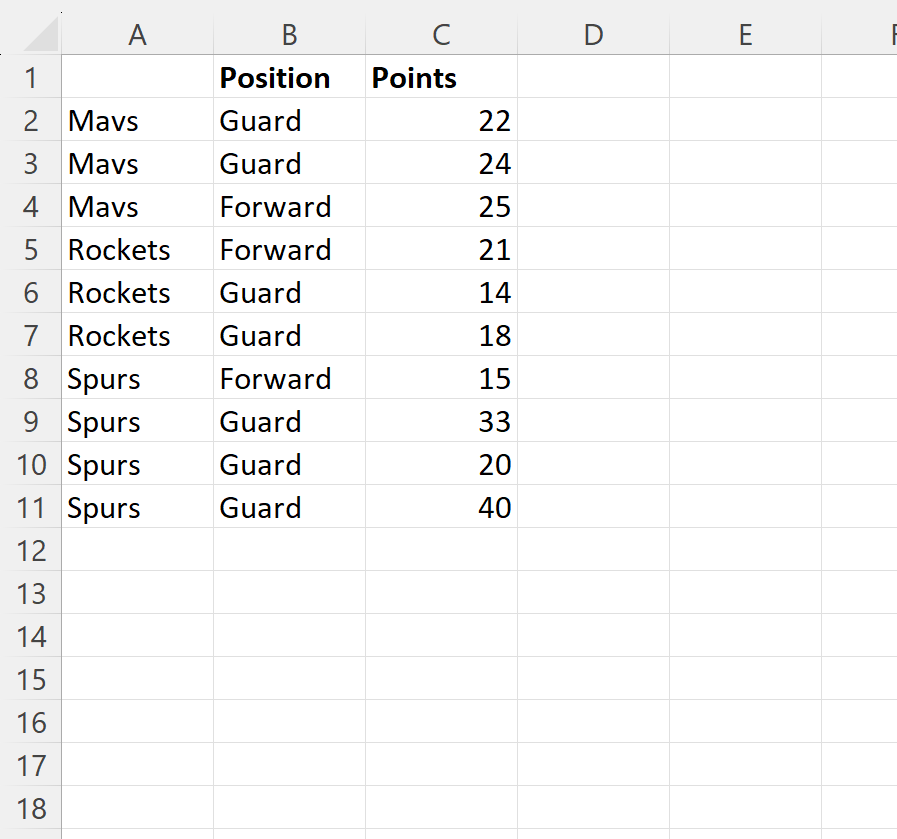The width and height of the screenshot is (897, 839).
Task: Click the Spurs cell in row 11
Action: pyautogui.click(x=137, y=507)
